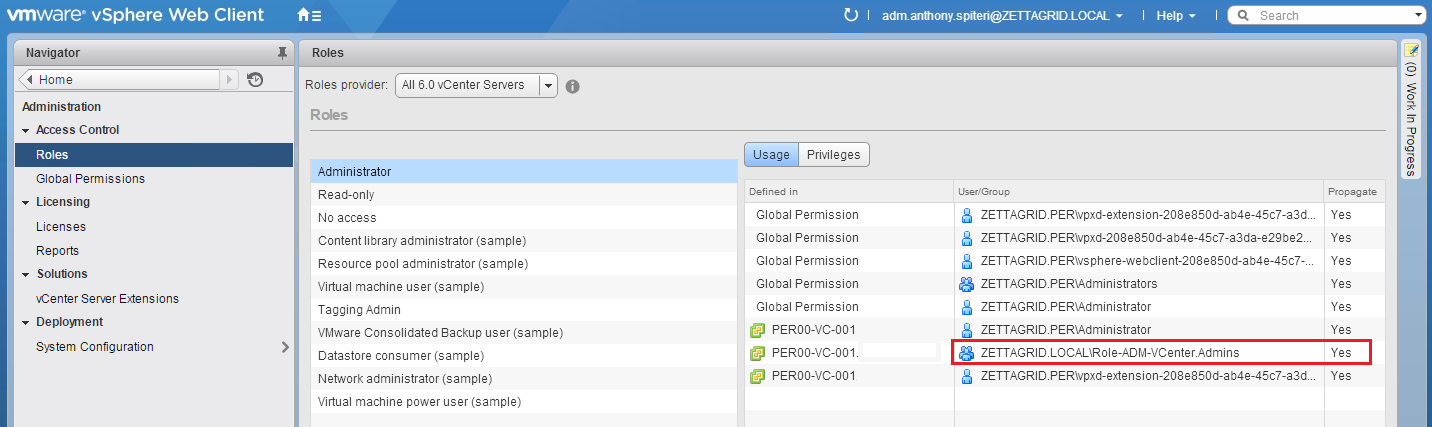Select VMware Consolidated Backup user (sample)
Image resolution: width=1432 pixels, height=427 pixels.
(524, 333)
